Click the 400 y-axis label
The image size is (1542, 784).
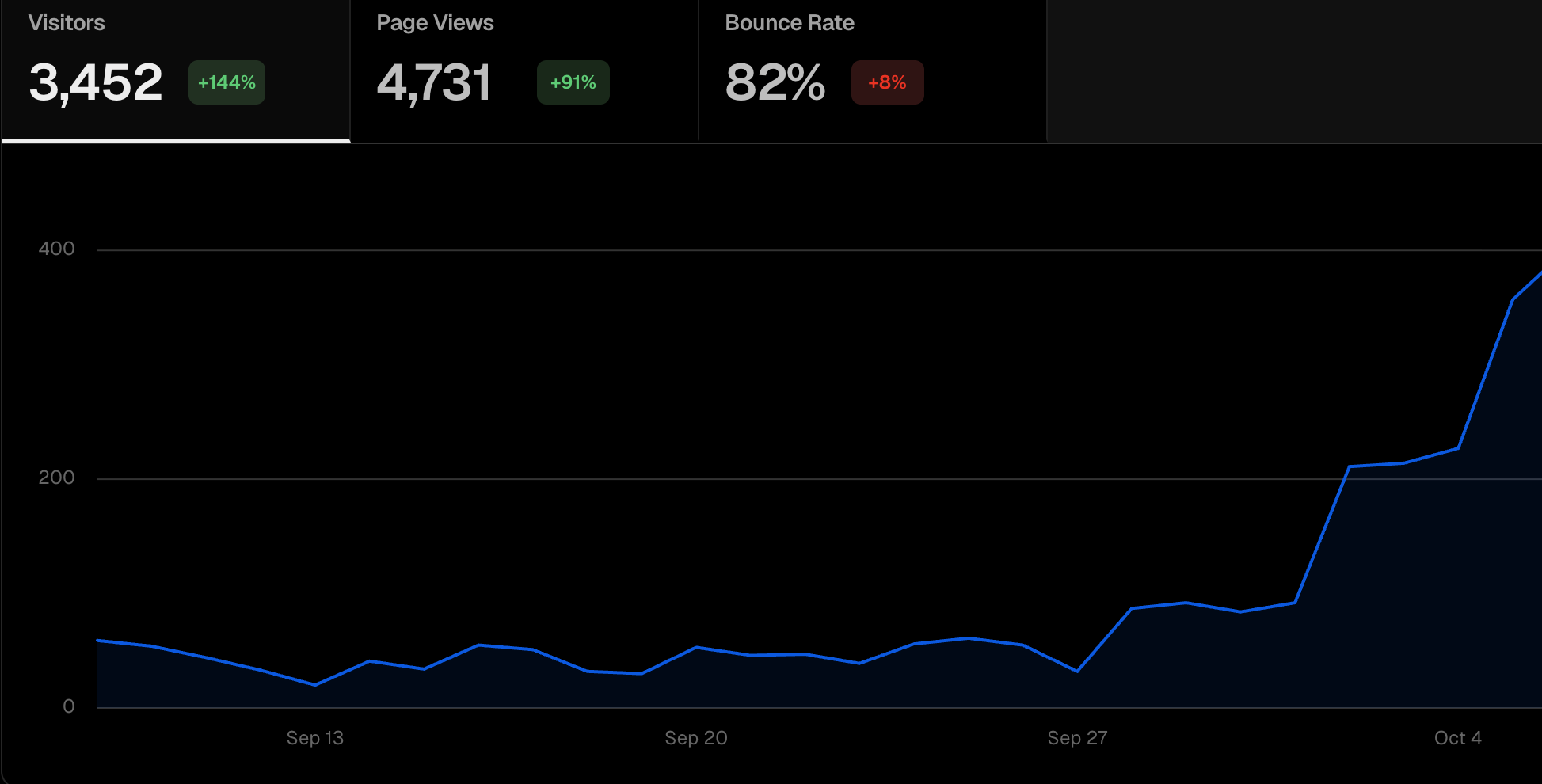[57, 249]
